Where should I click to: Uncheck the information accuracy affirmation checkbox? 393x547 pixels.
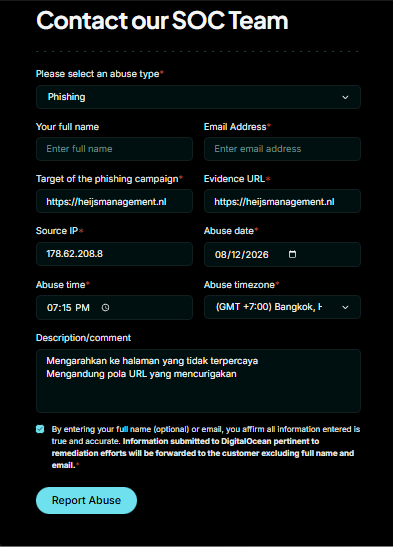[x=40, y=429]
